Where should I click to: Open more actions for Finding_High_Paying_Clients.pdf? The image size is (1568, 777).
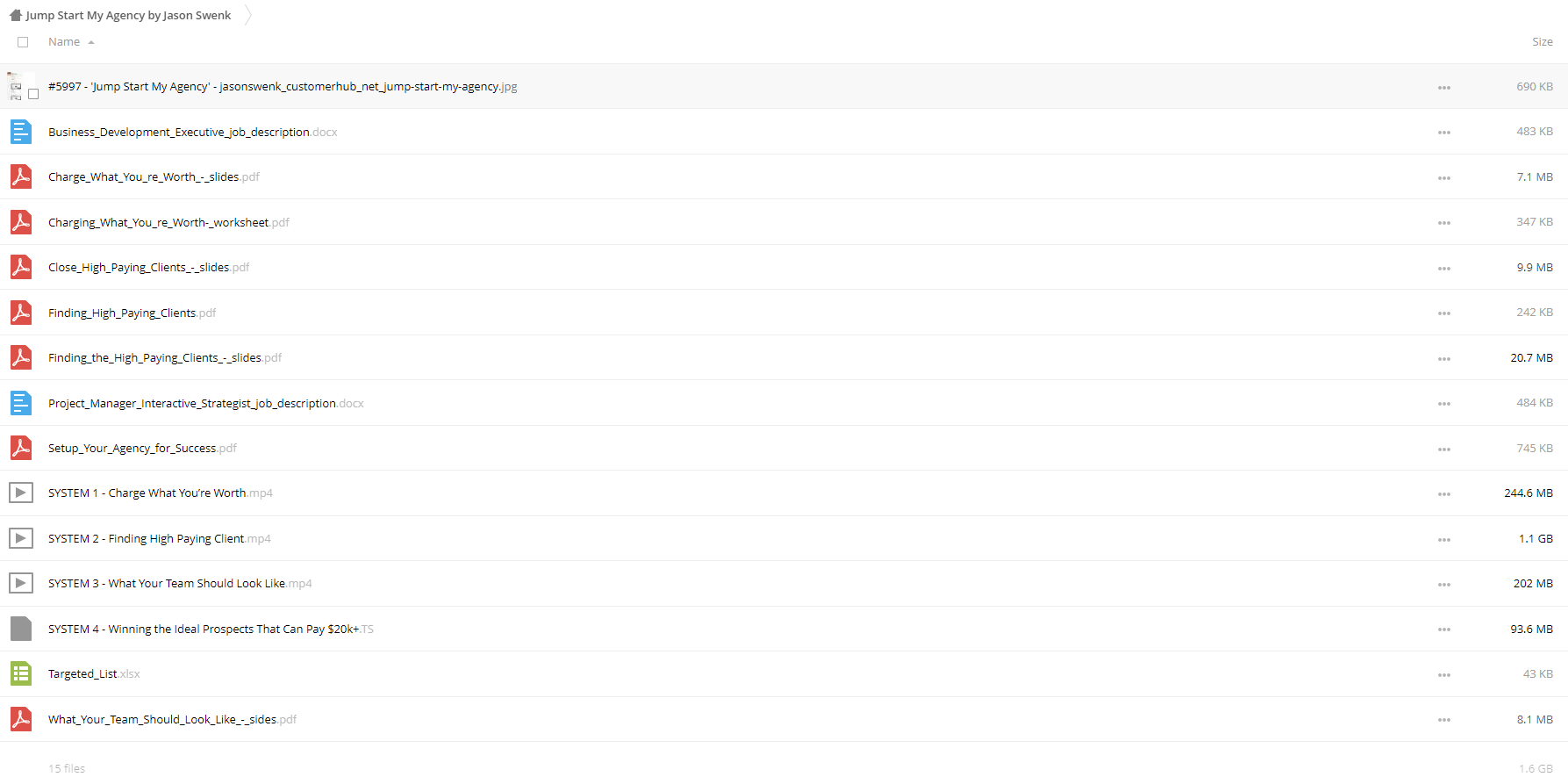click(1443, 313)
